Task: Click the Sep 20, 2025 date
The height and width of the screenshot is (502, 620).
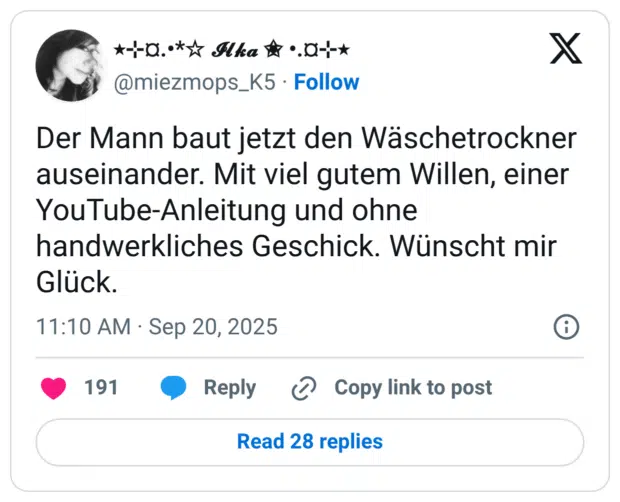Action: point(213,327)
